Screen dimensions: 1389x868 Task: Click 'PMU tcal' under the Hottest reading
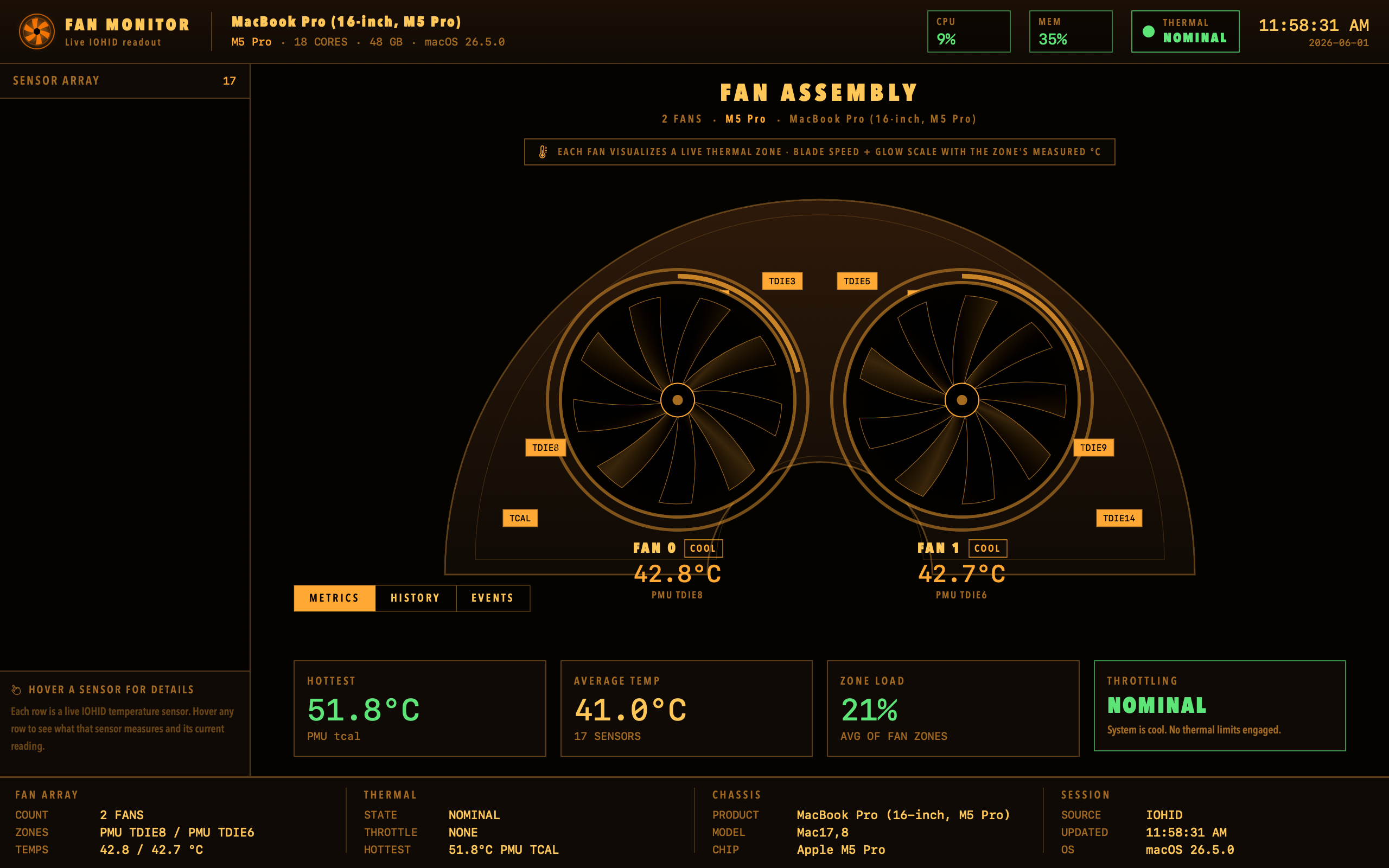pyautogui.click(x=334, y=736)
